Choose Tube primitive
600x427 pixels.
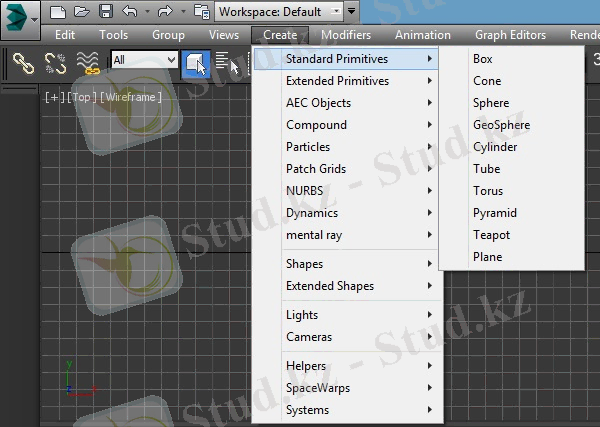(512, 169)
